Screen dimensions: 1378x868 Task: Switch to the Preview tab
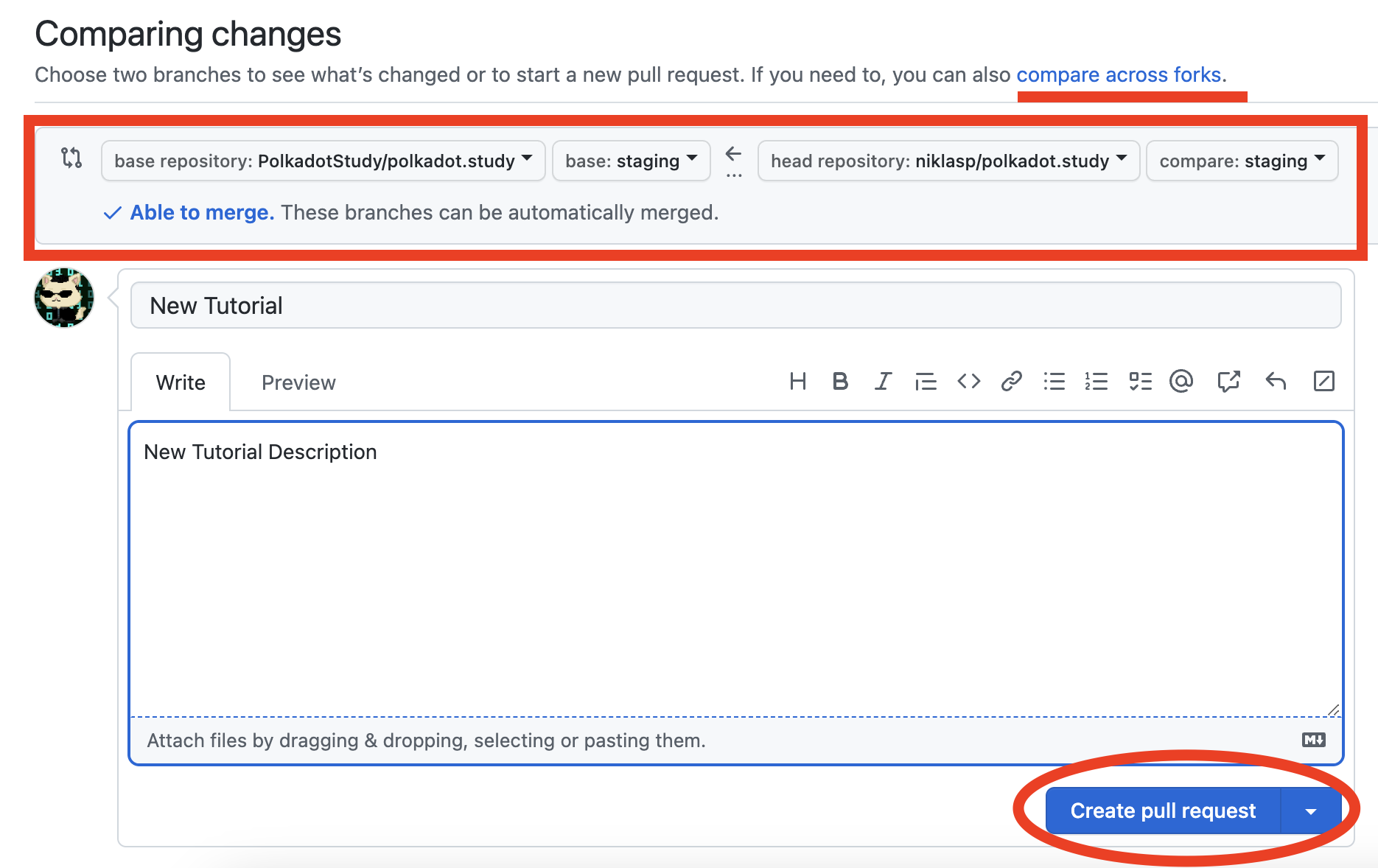coord(298,382)
